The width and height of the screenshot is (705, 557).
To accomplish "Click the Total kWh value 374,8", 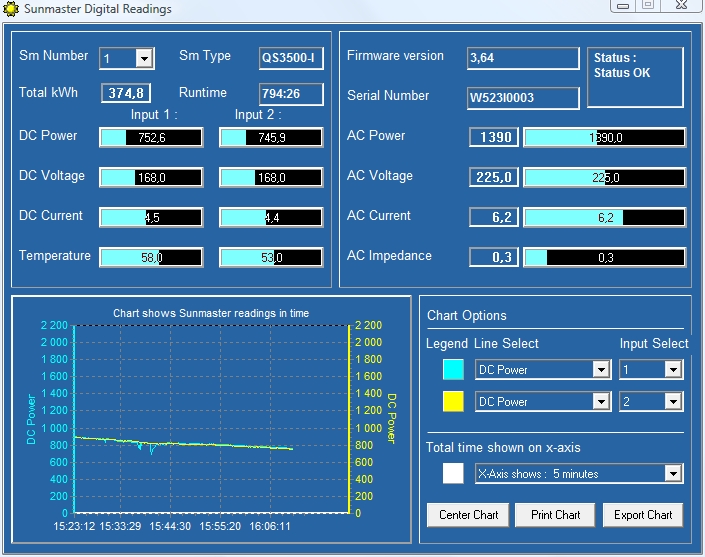I will click(x=126, y=93).
